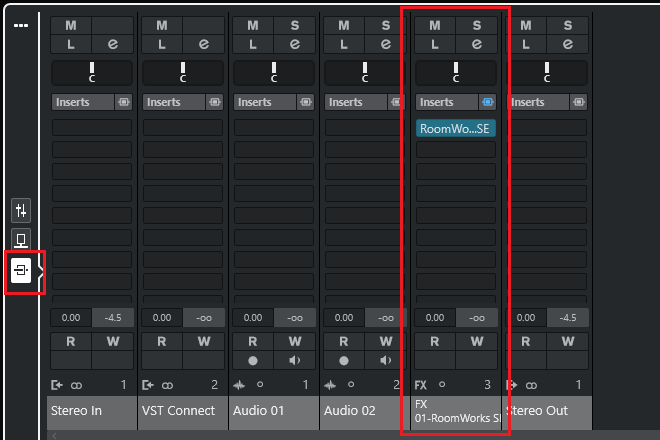Show the fader section icon
The width and height of the screenshot is (660, 440).
[x=21, y=210]
